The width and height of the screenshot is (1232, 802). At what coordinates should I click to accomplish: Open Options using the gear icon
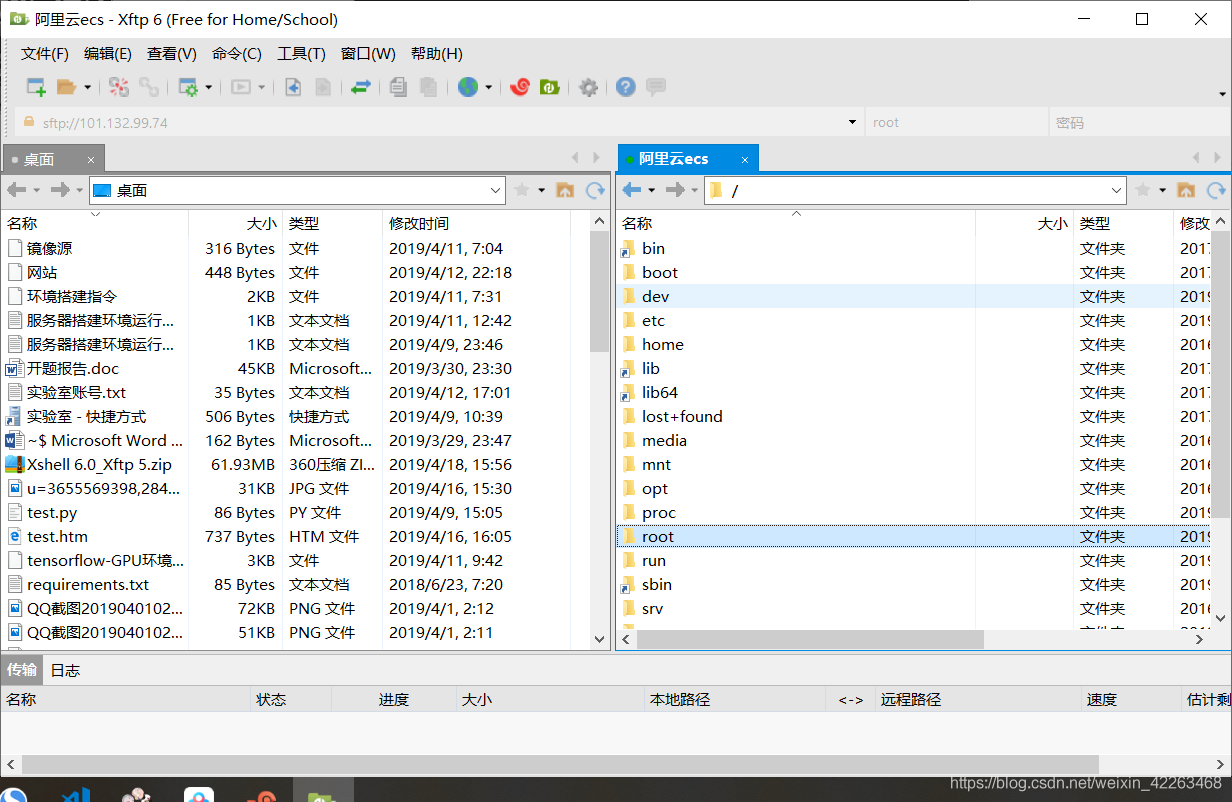589,87
